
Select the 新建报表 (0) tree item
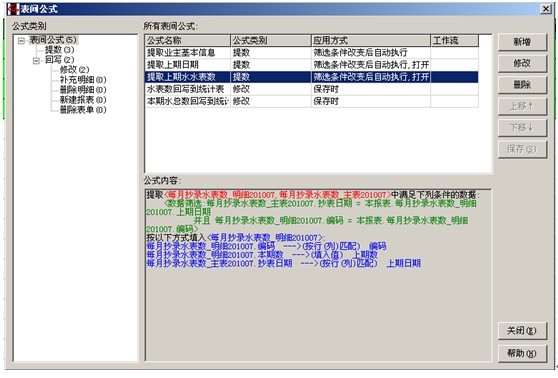click(83, 100)
